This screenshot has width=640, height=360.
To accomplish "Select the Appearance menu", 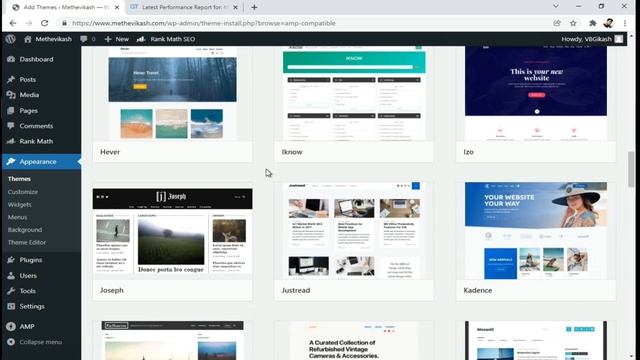I will 41,162.
